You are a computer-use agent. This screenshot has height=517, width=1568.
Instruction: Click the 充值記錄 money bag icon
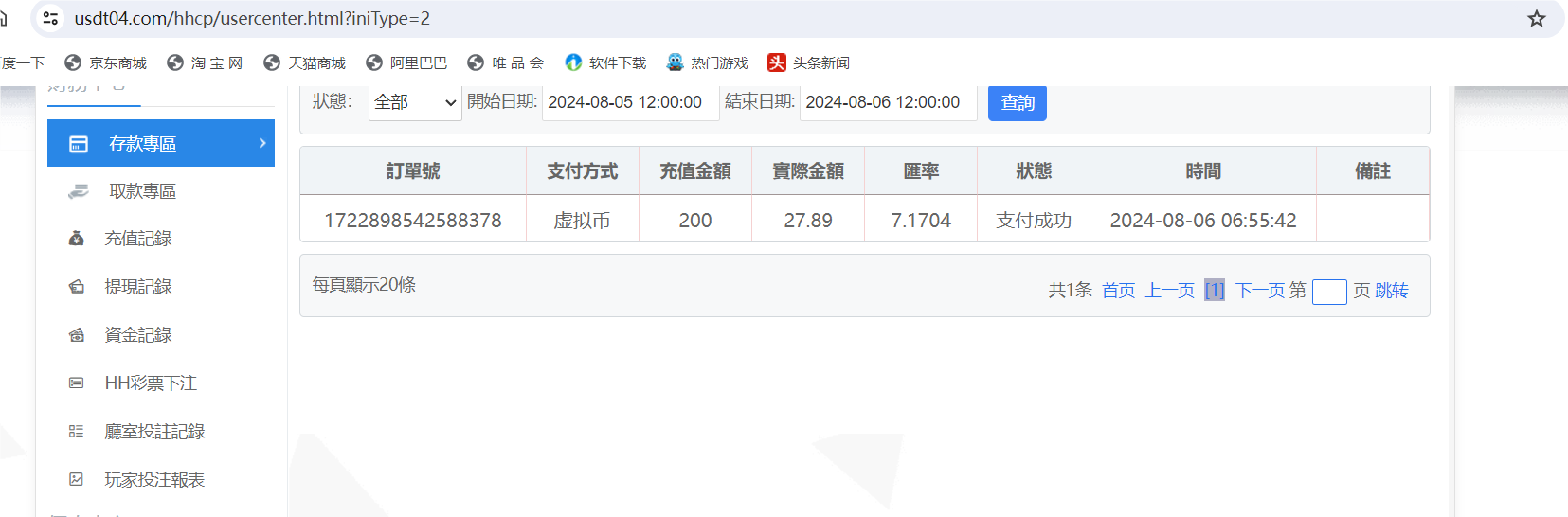(77, 239)
